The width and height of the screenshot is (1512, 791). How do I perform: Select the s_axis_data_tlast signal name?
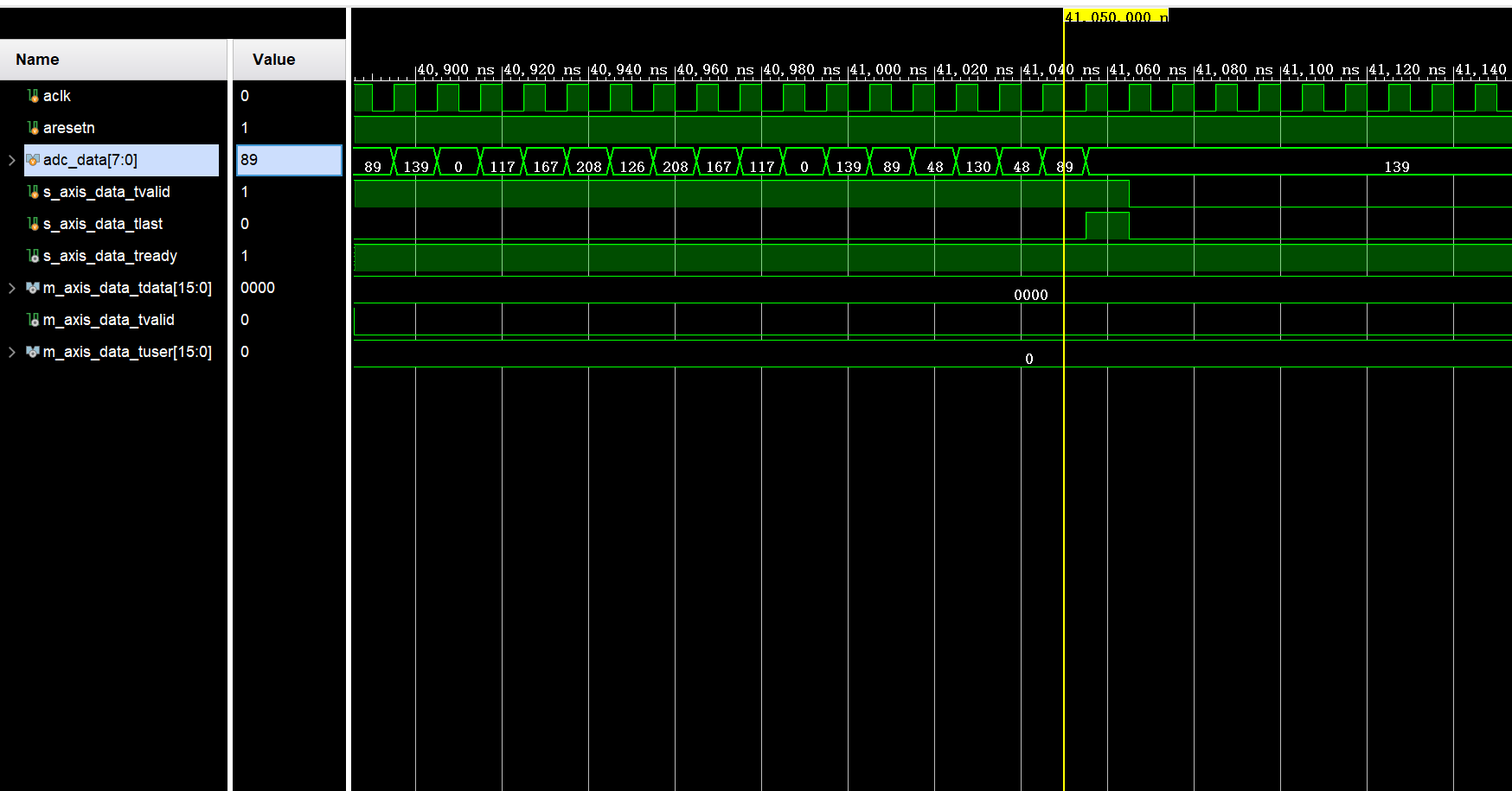pyautogui.click(x=103, y=224)
